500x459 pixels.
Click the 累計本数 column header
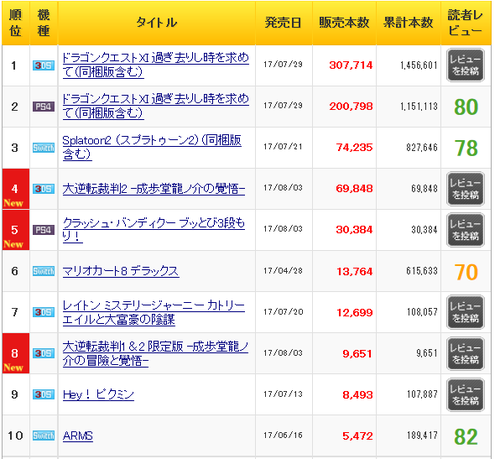tap(408, 23)
